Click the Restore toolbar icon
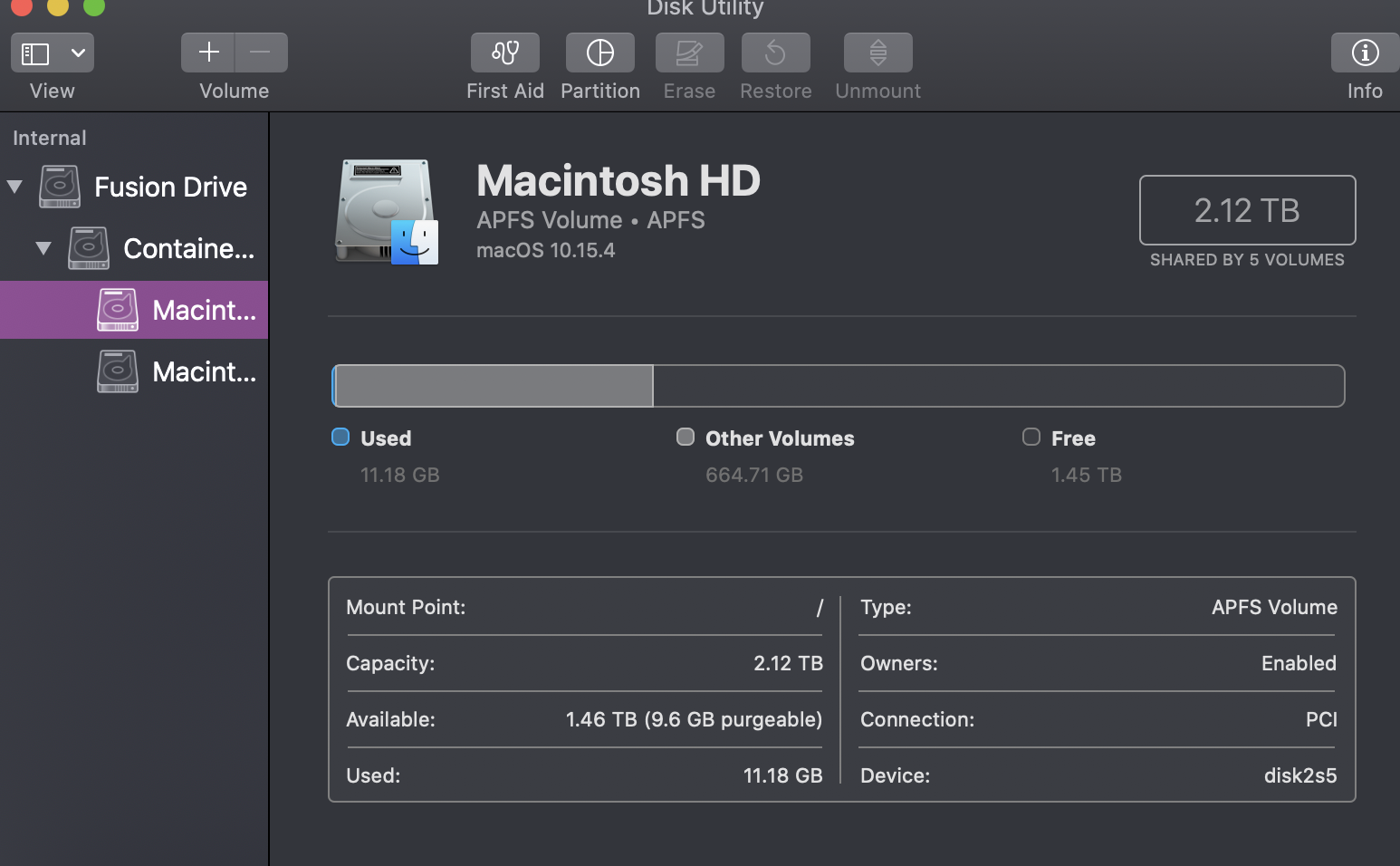This screenshot has height=866, width=1400. tap(775, 53)
